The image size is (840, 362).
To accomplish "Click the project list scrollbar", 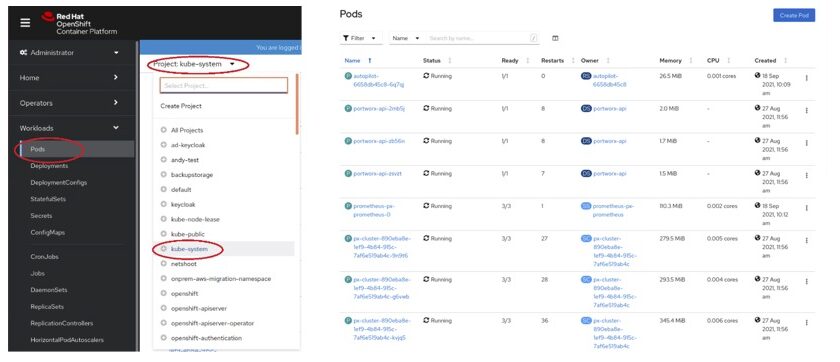I will click(297, 104).
